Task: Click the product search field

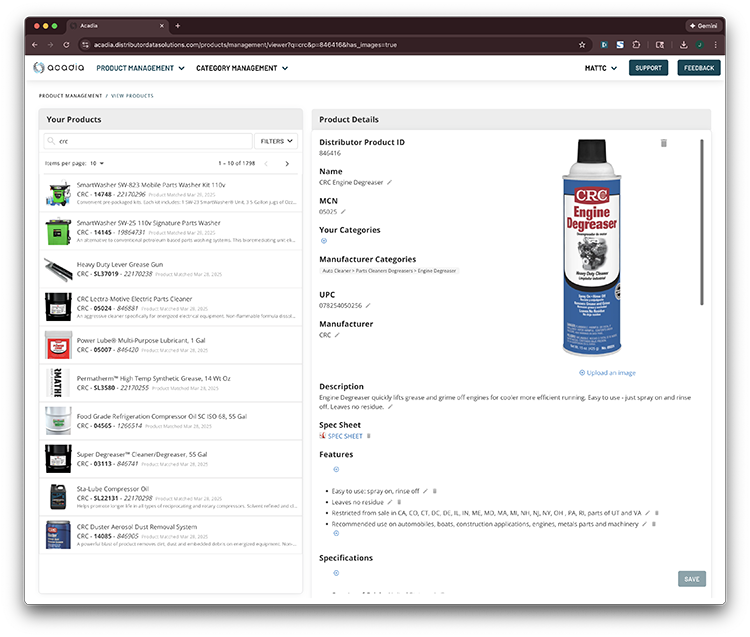Action: coord(148,141)
